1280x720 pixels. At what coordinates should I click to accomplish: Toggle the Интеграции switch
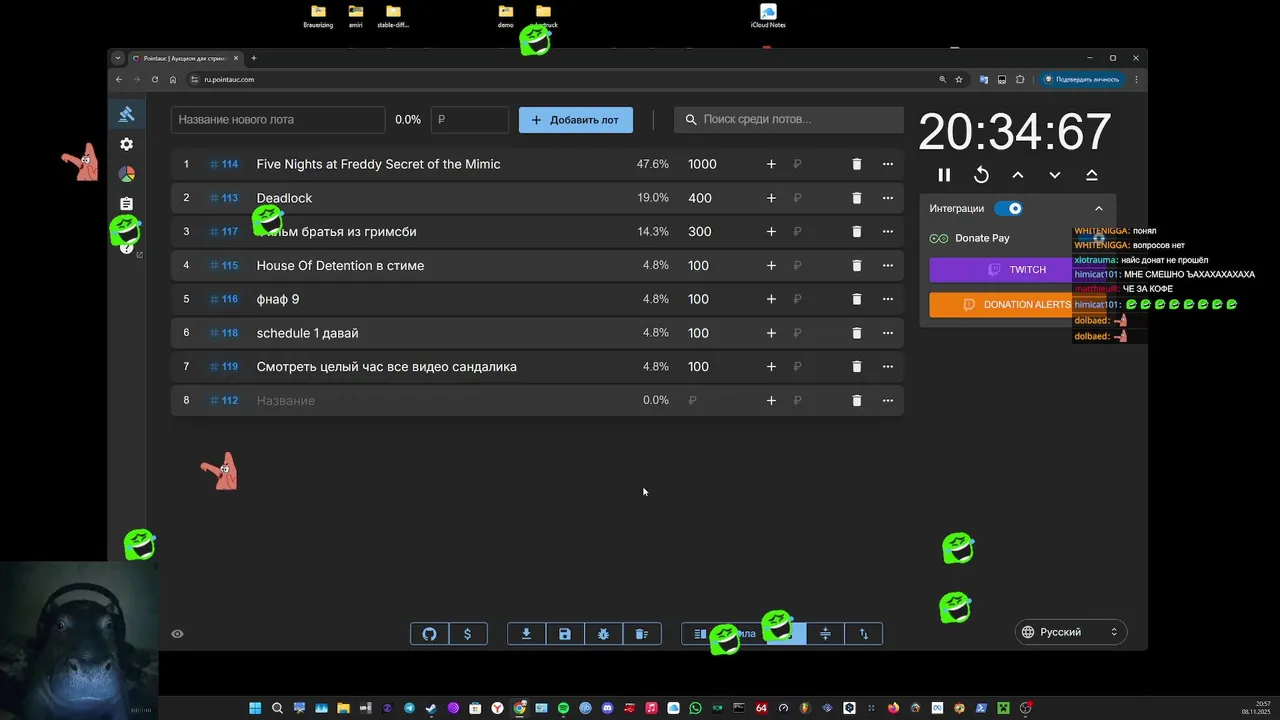coord(1009,209)
